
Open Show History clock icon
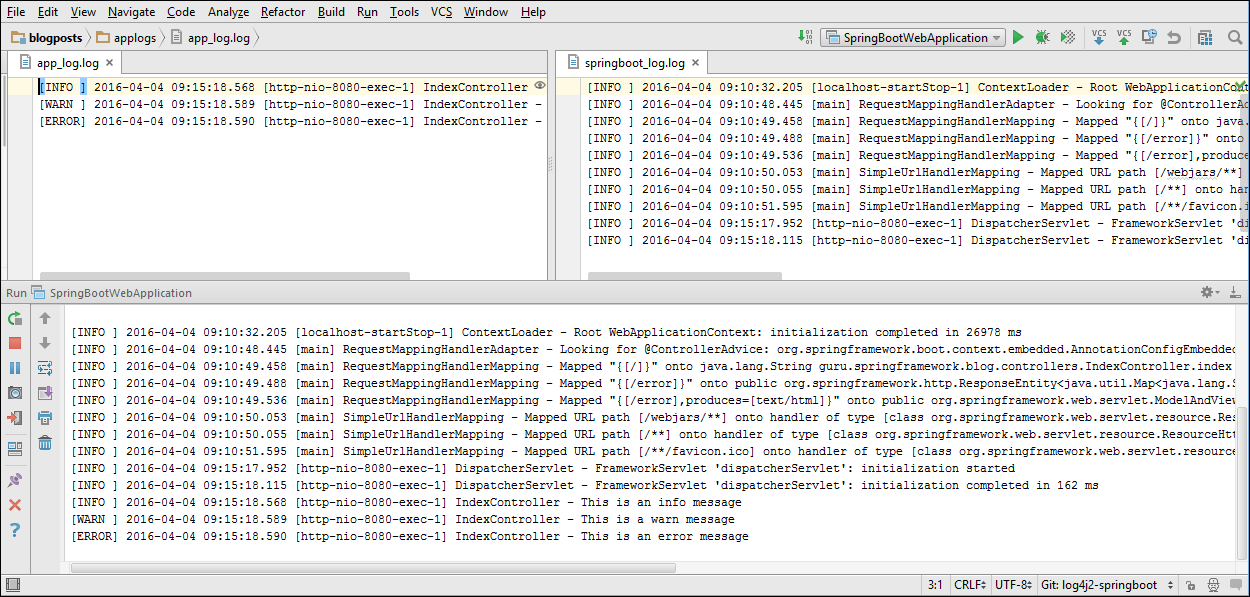click(x=1149, y=37)
